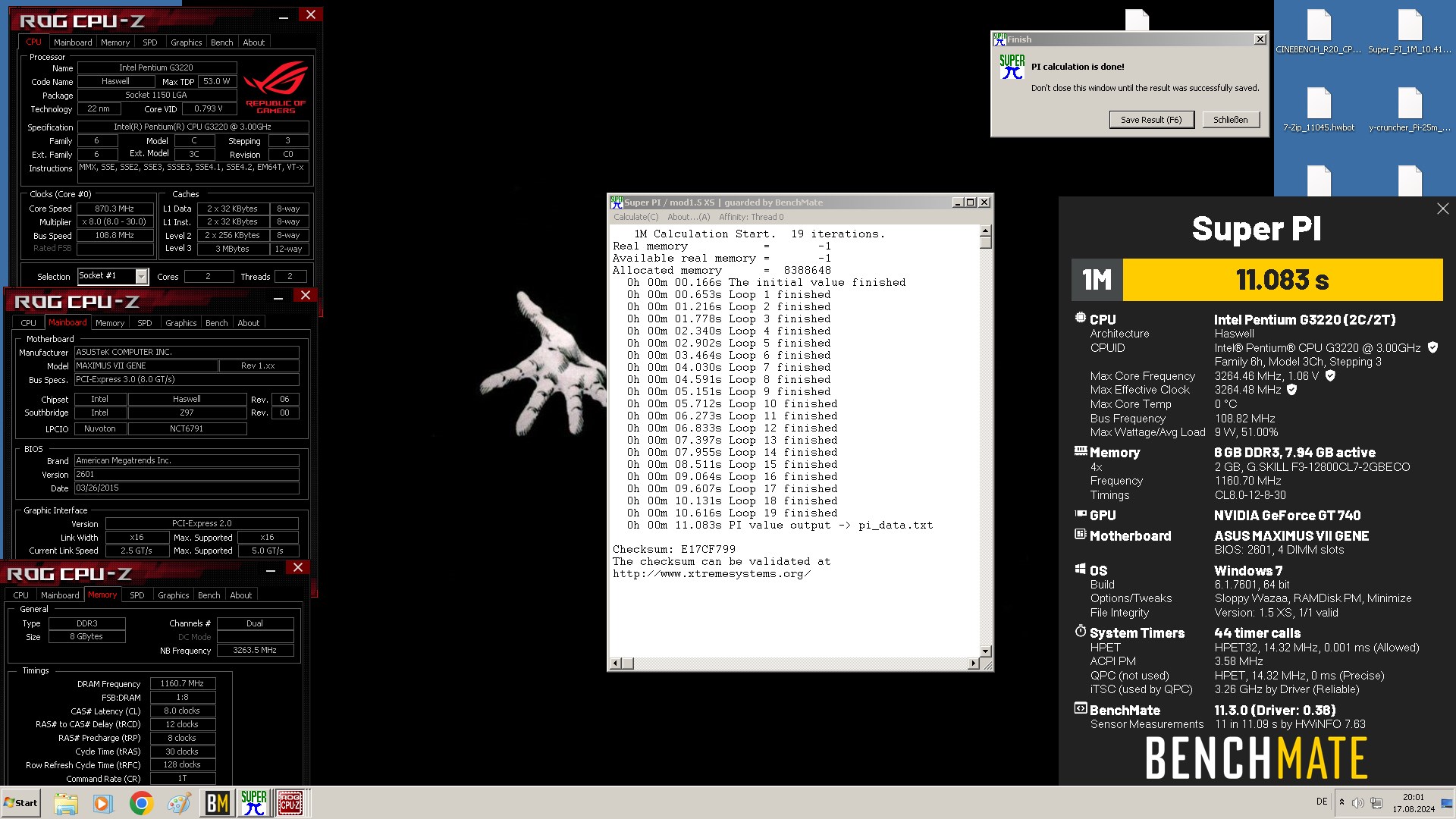Click the Manufacturer field ASUSTeK COMPUTER INC.
This screenshot has height=819, width=1456.
[x=187, y=352]
